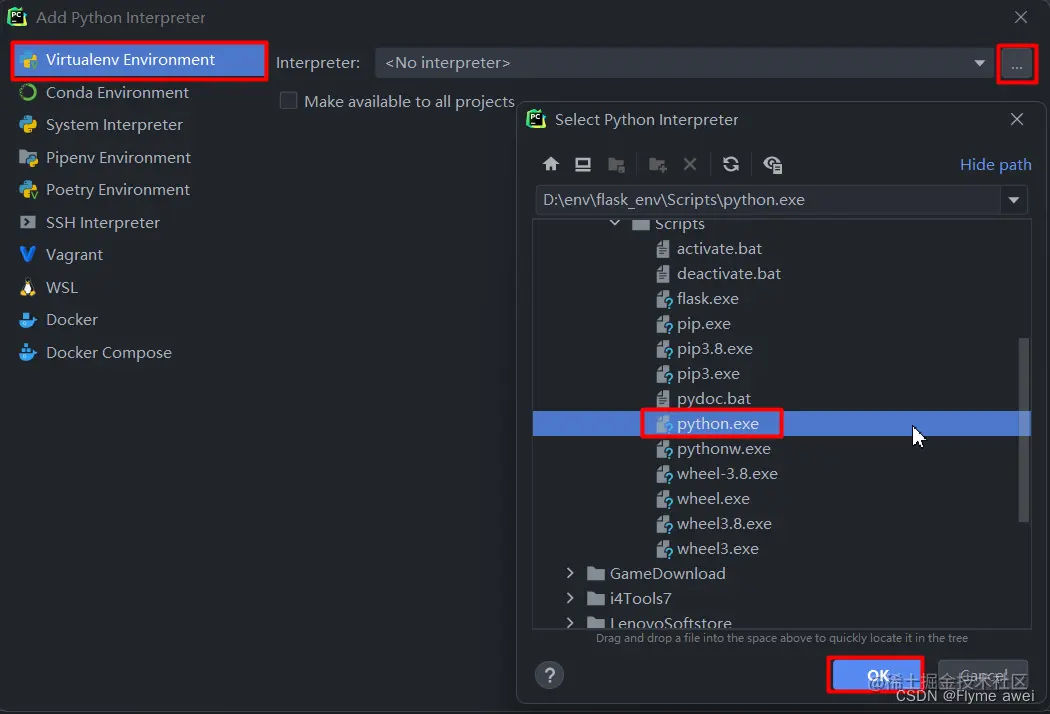This screenshot has width=1050, height=714.
Task: Select deactivate.bat in the tree
Action: coord(729,274)
